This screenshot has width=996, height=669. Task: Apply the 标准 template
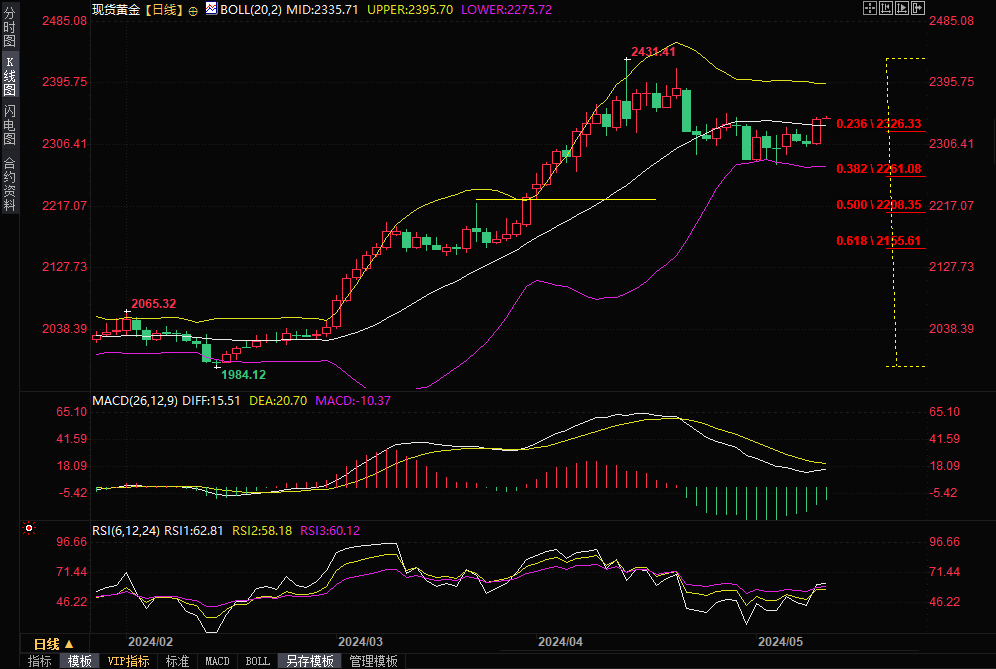[177, 661]
